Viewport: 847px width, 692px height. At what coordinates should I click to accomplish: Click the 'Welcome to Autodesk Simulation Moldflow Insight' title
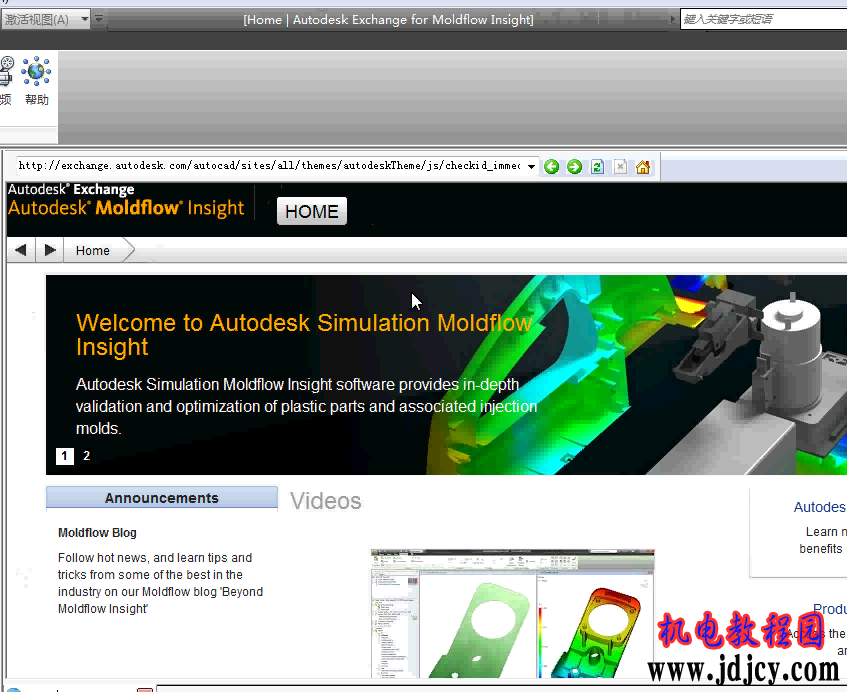pos(304,335)
